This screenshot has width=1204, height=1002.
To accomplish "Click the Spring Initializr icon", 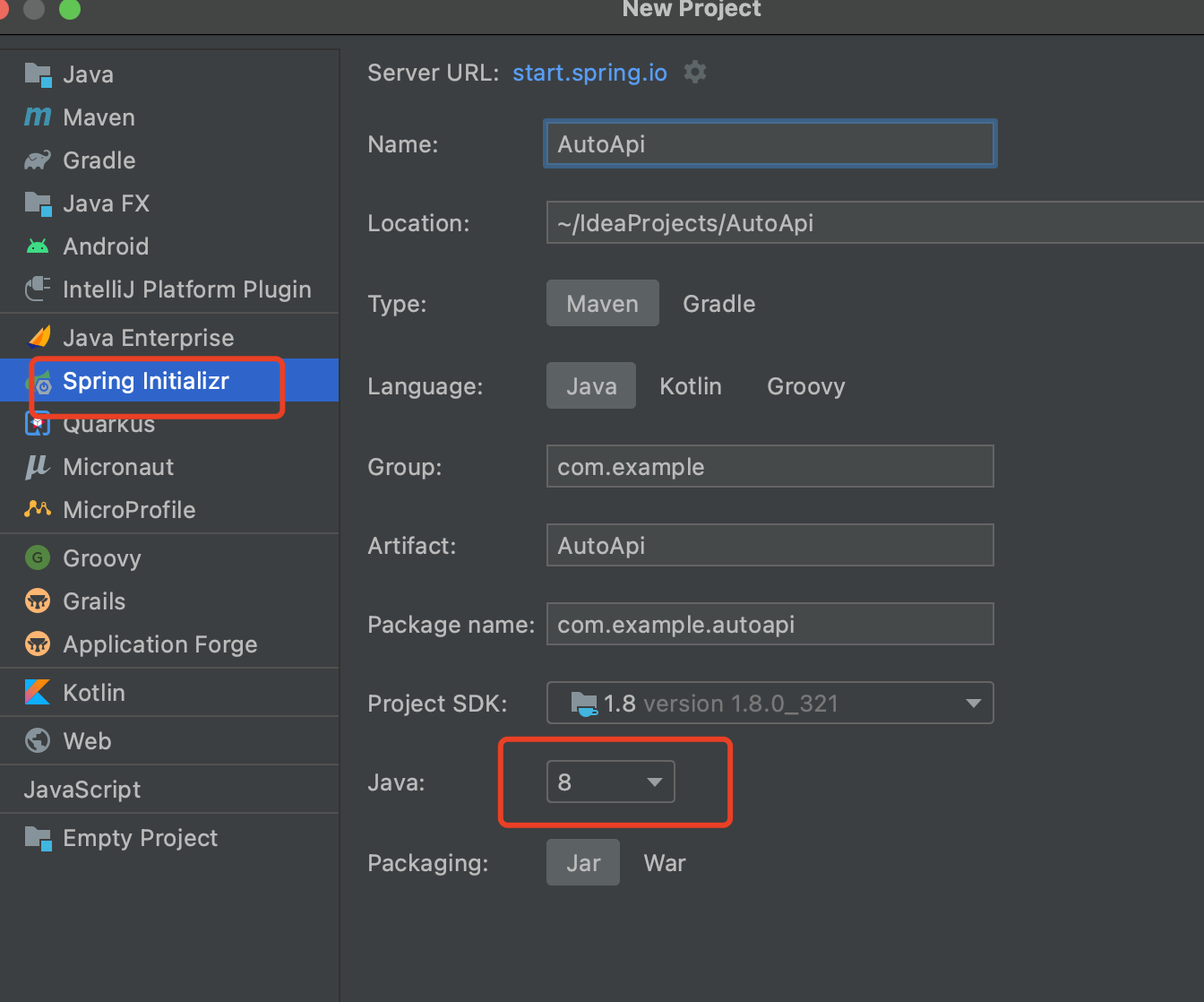I will tap(41, 383).
